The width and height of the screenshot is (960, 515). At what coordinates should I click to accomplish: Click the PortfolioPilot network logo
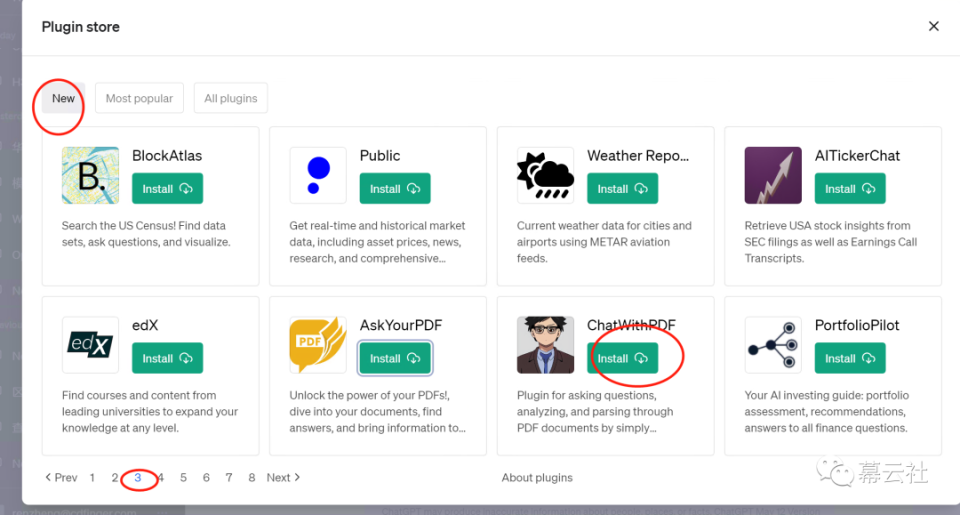pos(773,345)
